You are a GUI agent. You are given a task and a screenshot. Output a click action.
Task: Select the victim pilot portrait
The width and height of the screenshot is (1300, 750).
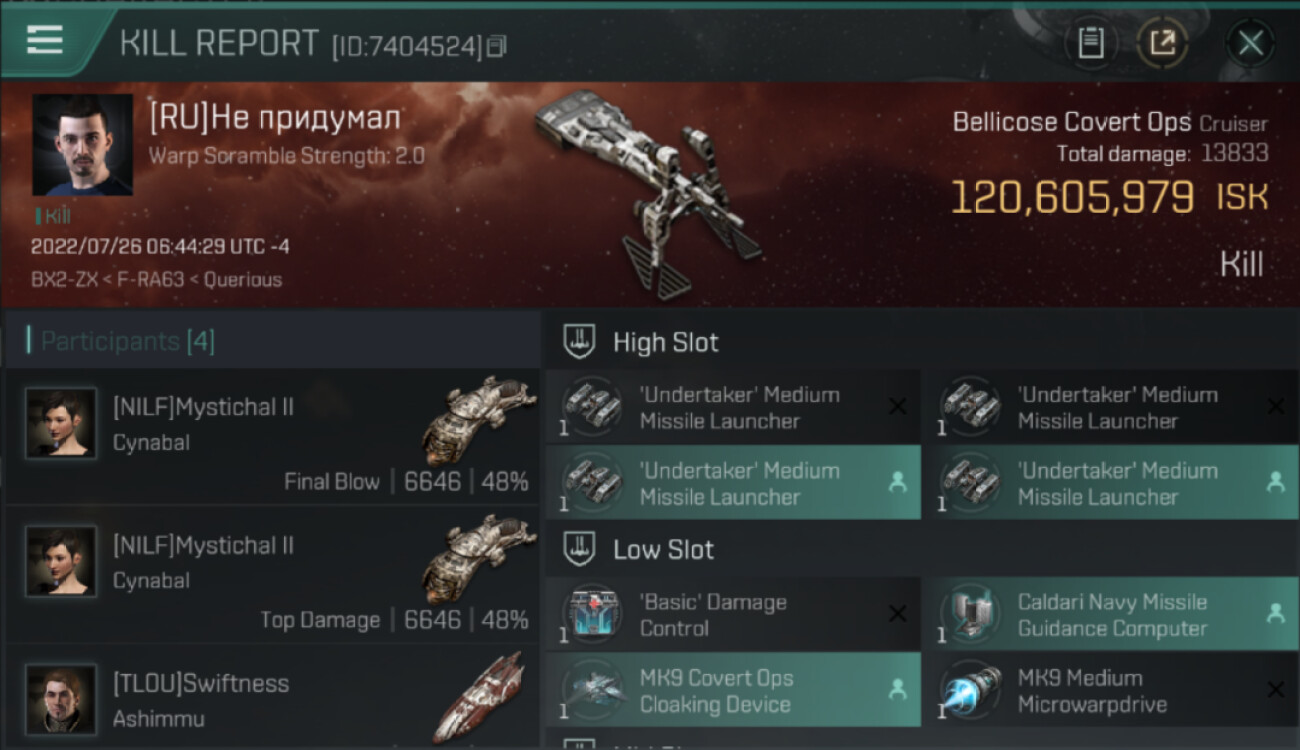click(x=82, y=145)
